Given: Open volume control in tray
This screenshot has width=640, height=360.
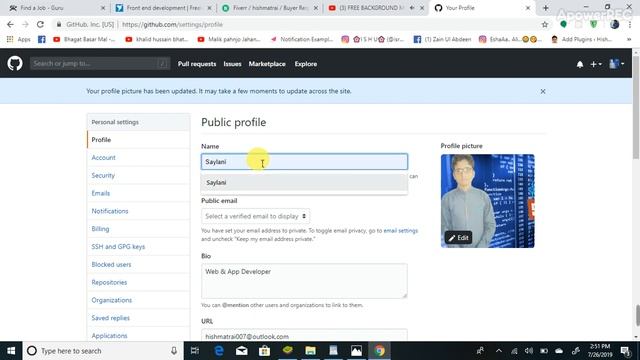Looking at the screenshot, I should pos(529,351).
